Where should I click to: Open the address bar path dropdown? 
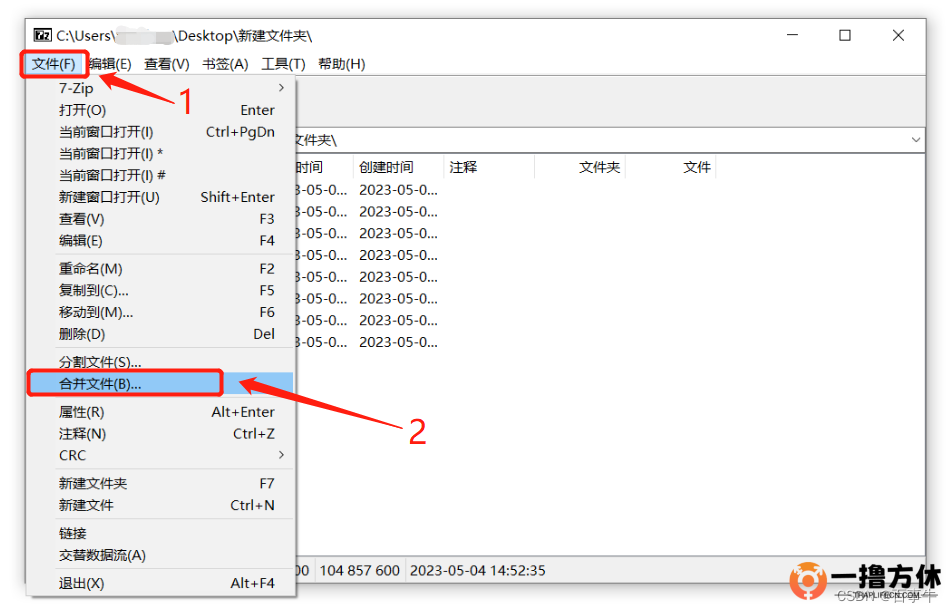(x=916, y=140)
